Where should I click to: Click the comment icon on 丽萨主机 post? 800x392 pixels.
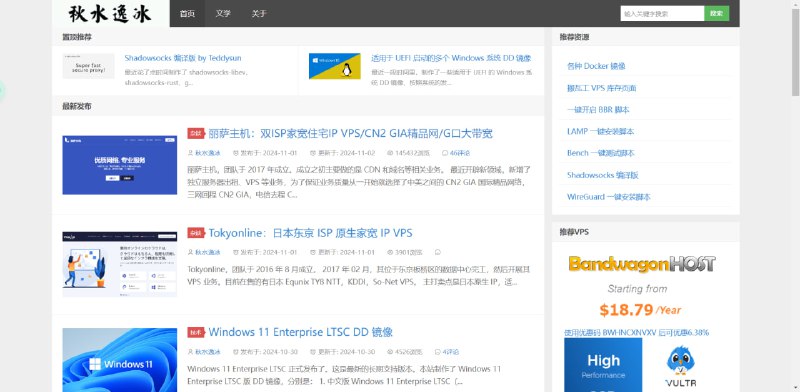[x=445, y=153]
